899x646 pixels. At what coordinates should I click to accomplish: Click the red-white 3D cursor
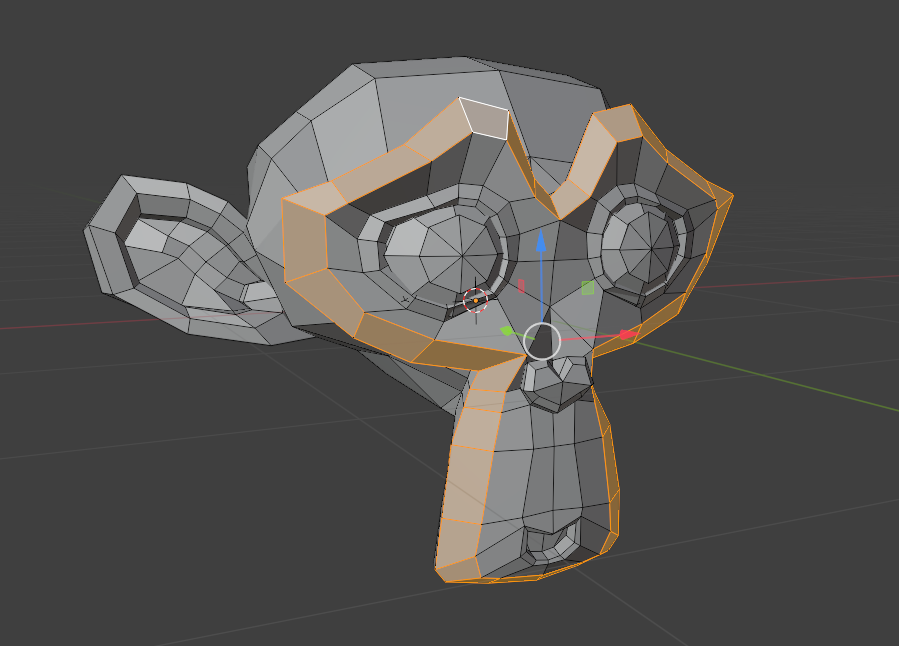point(475,300)
